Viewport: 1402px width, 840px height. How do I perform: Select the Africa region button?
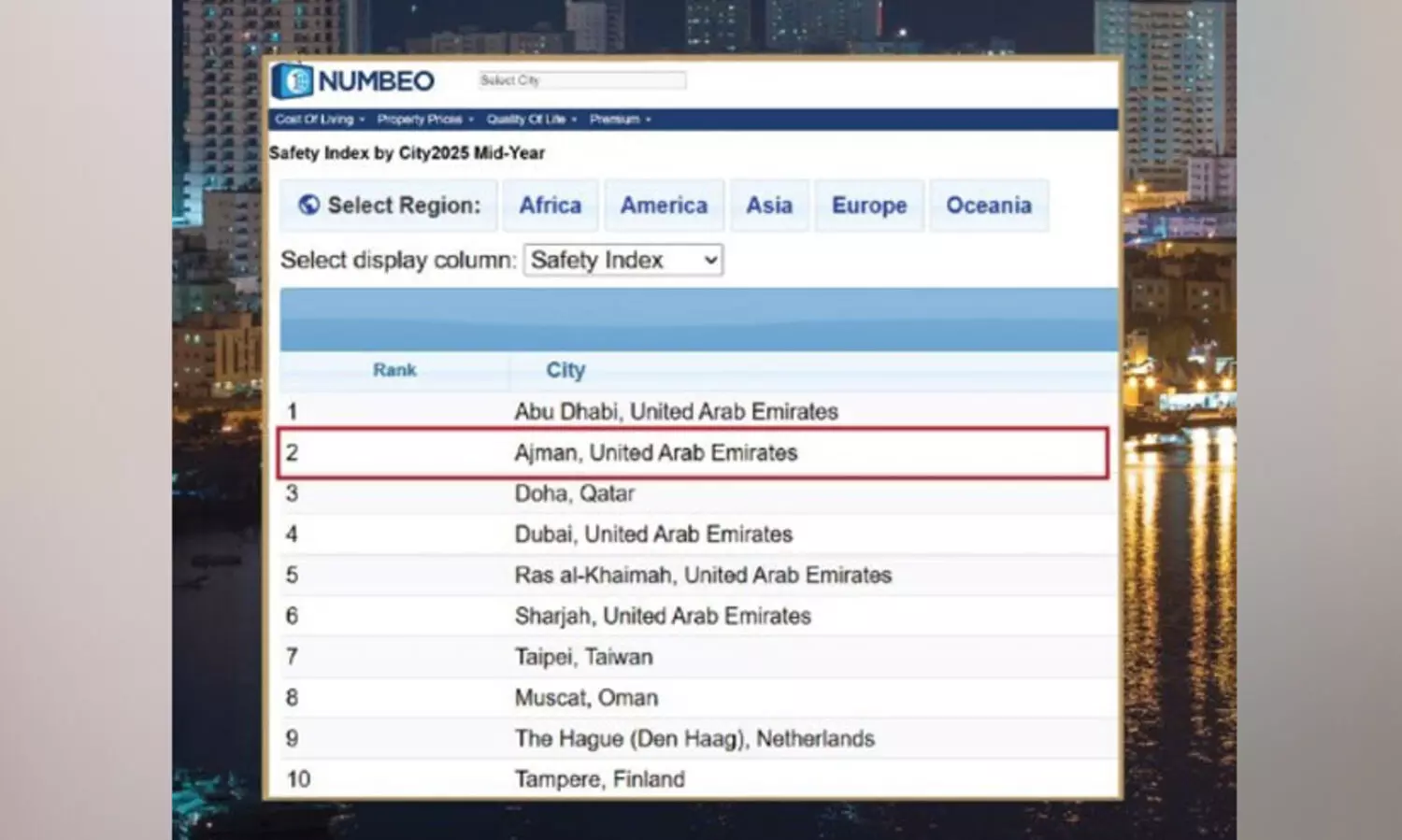550,206
